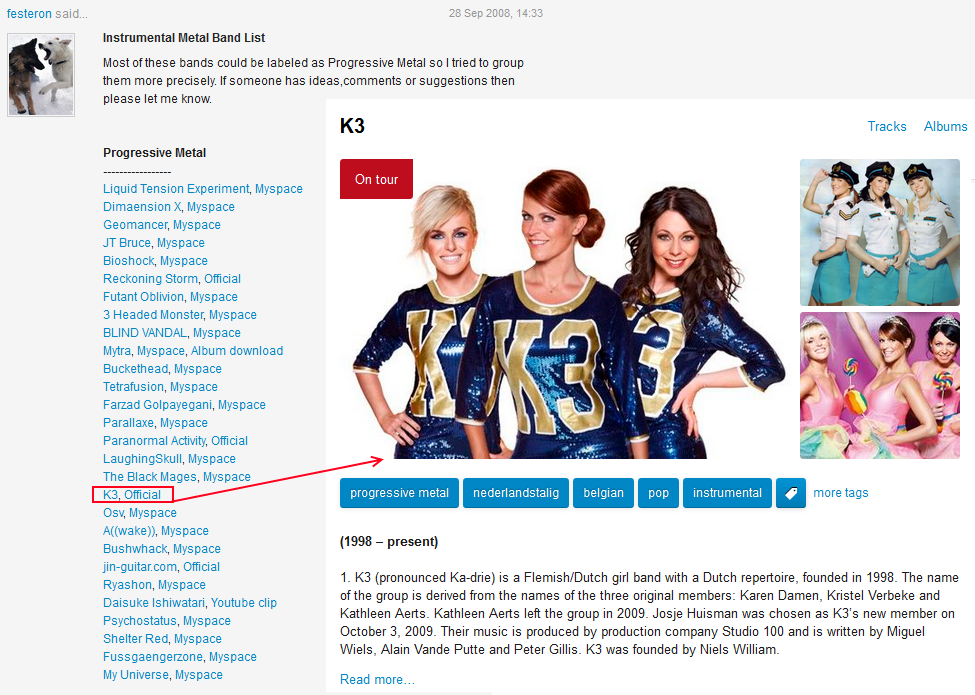Click the Progressive Metal section heading
975x695 pixels.
coord(154,153)
